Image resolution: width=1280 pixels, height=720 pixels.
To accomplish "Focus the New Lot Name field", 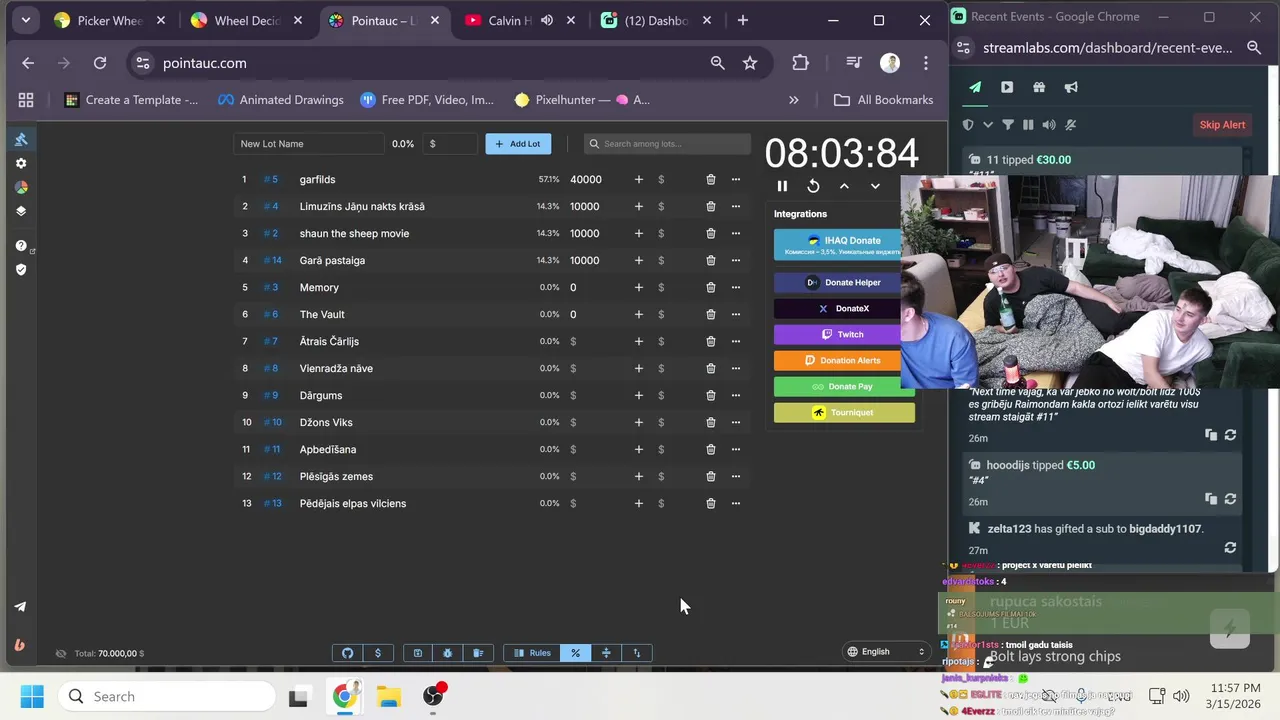I will coord(309,144).
